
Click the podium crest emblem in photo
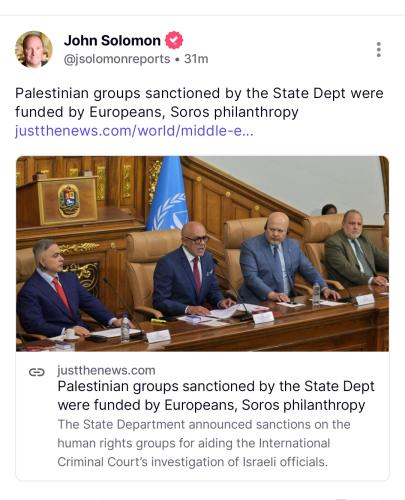(69, 200)
